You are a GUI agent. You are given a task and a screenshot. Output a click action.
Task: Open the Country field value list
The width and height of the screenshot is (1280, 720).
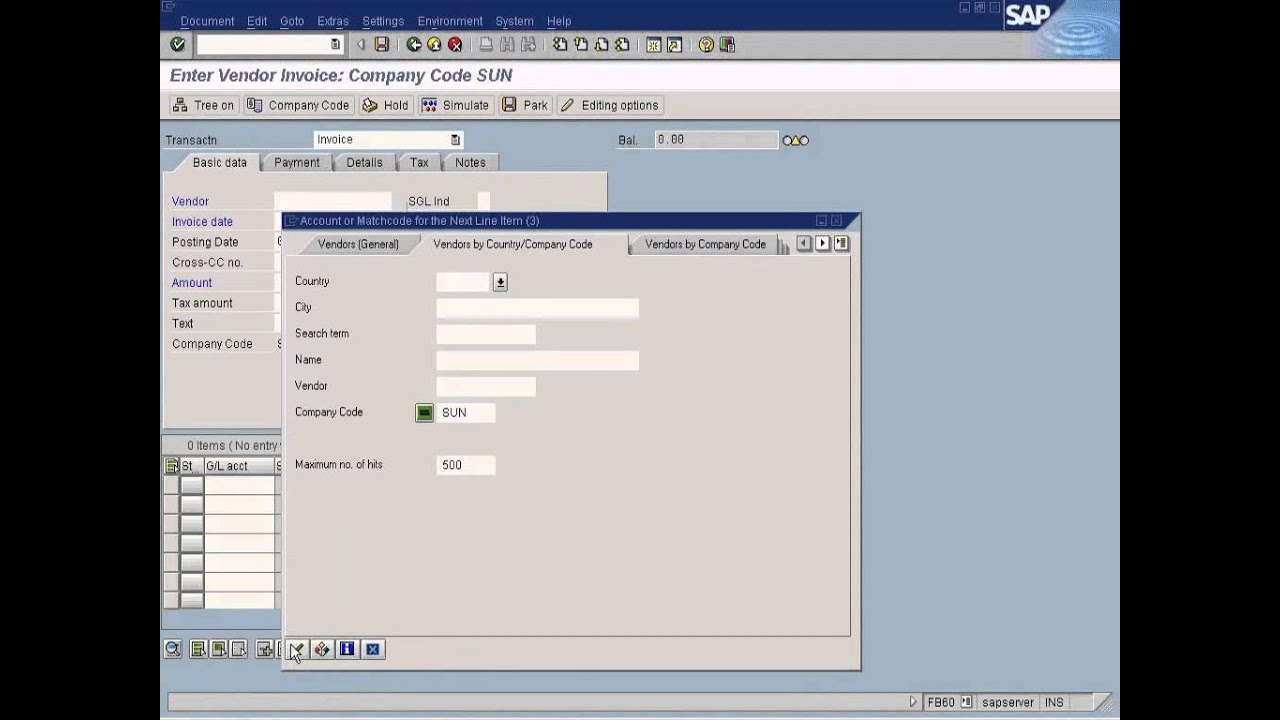[500, 283]
